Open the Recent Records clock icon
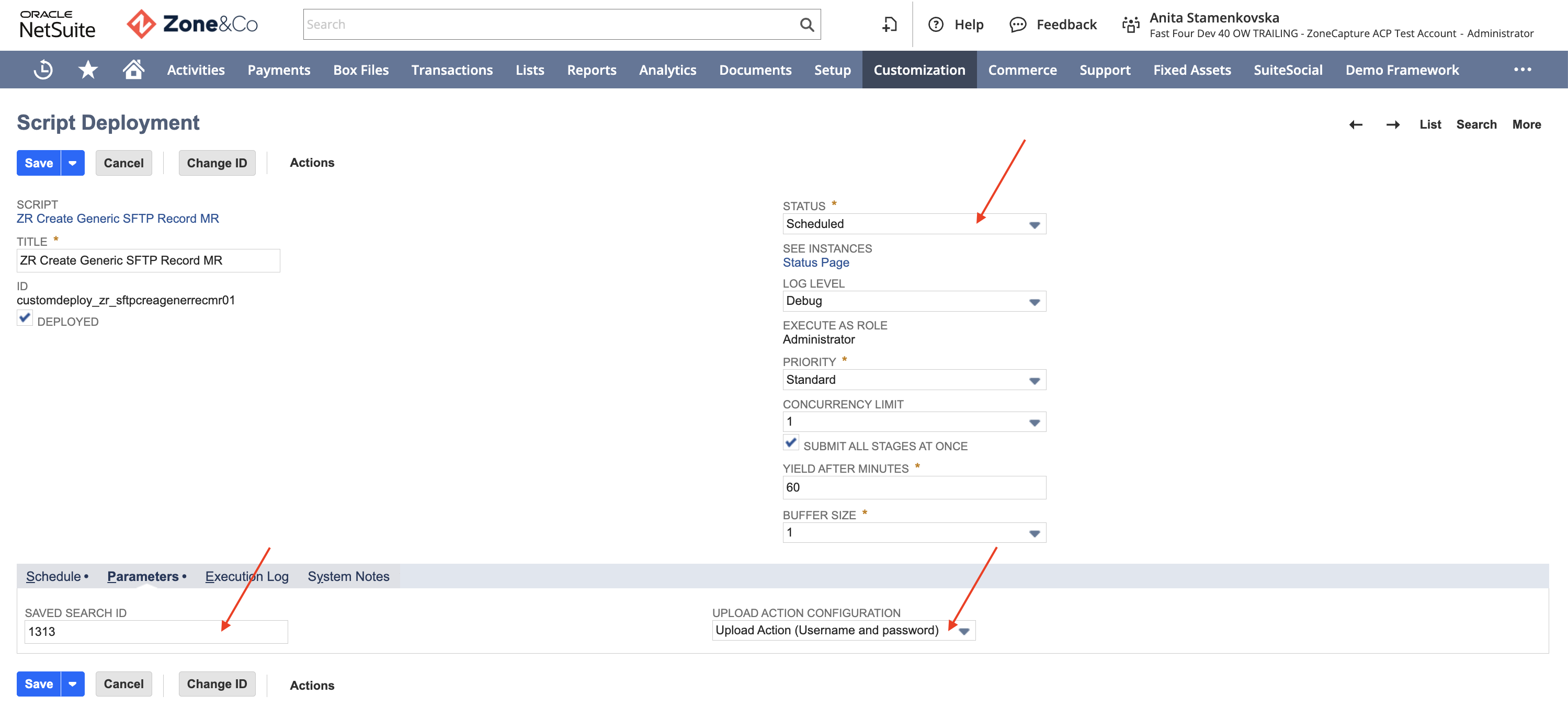This screenshot has width=1568, height=707. pos(42,70)
